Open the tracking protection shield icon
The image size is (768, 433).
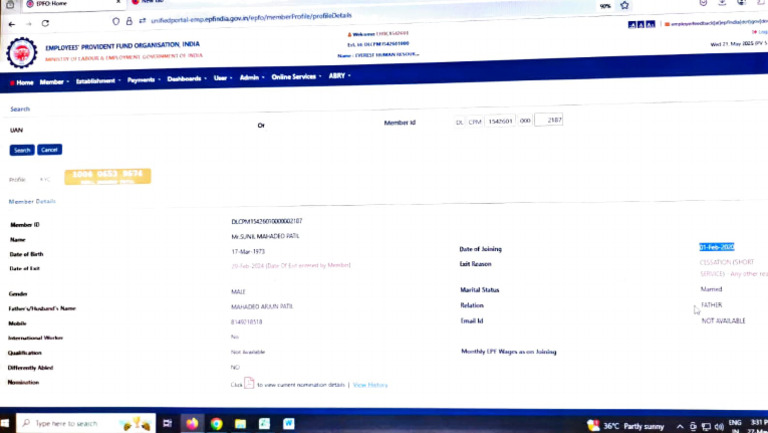(x=116, y=22)
